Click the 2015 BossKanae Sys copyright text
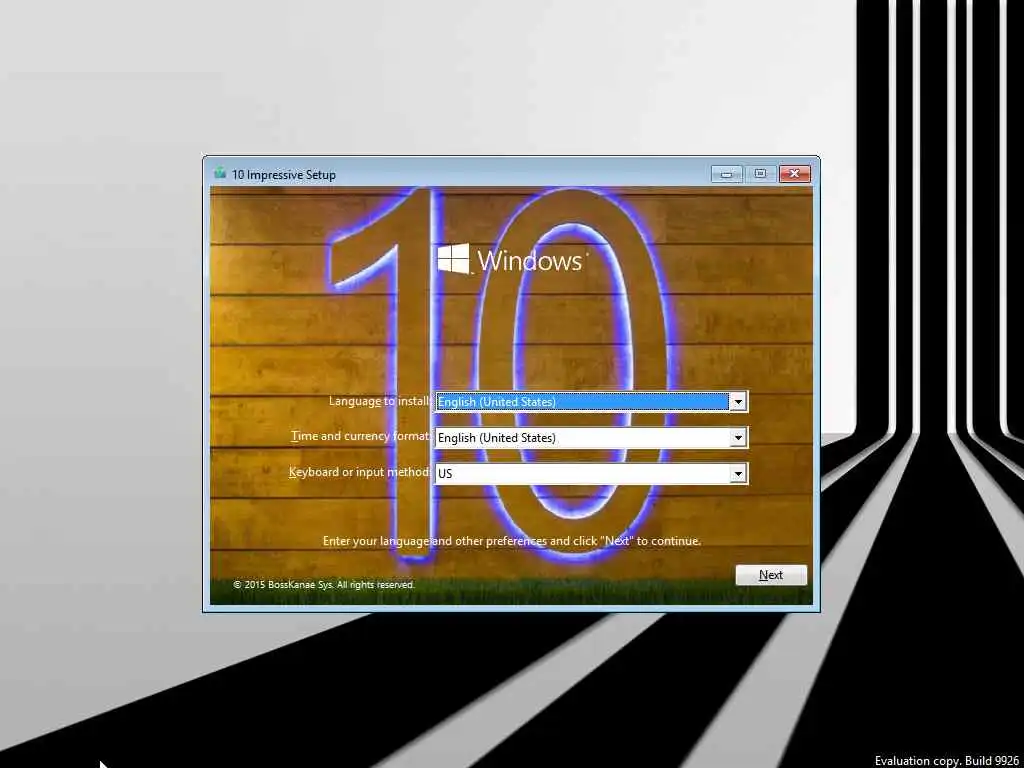 click(x=324, y=584)
